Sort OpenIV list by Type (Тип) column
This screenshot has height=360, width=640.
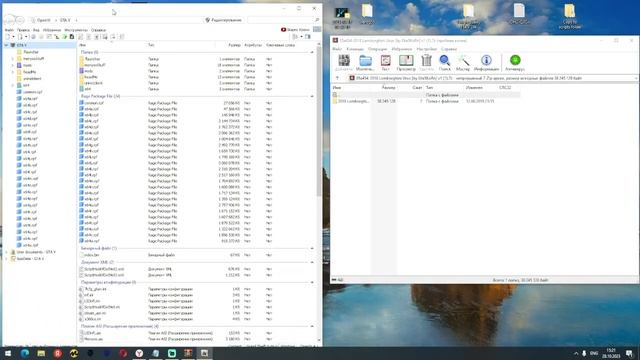[151, 45]
